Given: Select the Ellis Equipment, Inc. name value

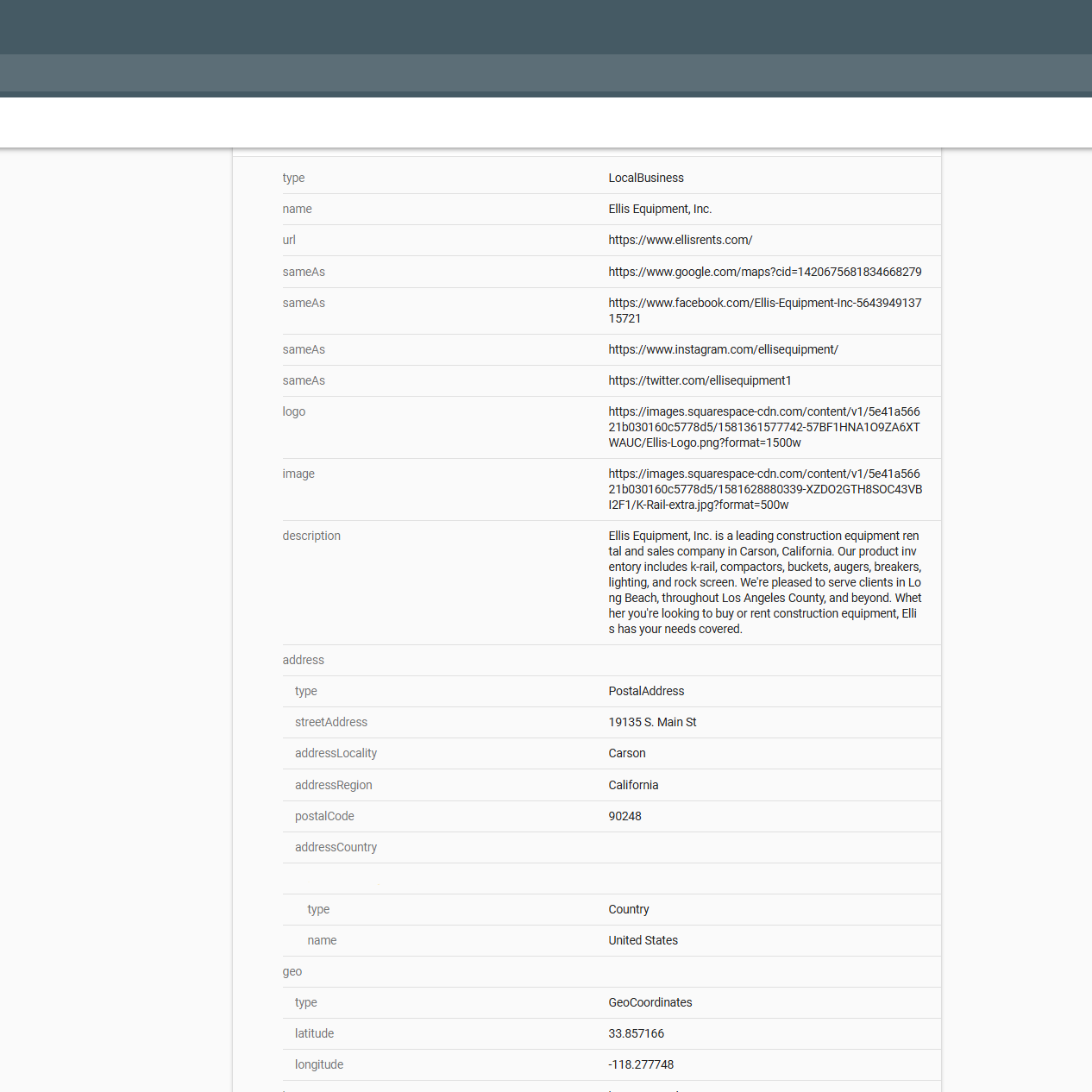Looking at the screenshot, I should tap(660, 209).
